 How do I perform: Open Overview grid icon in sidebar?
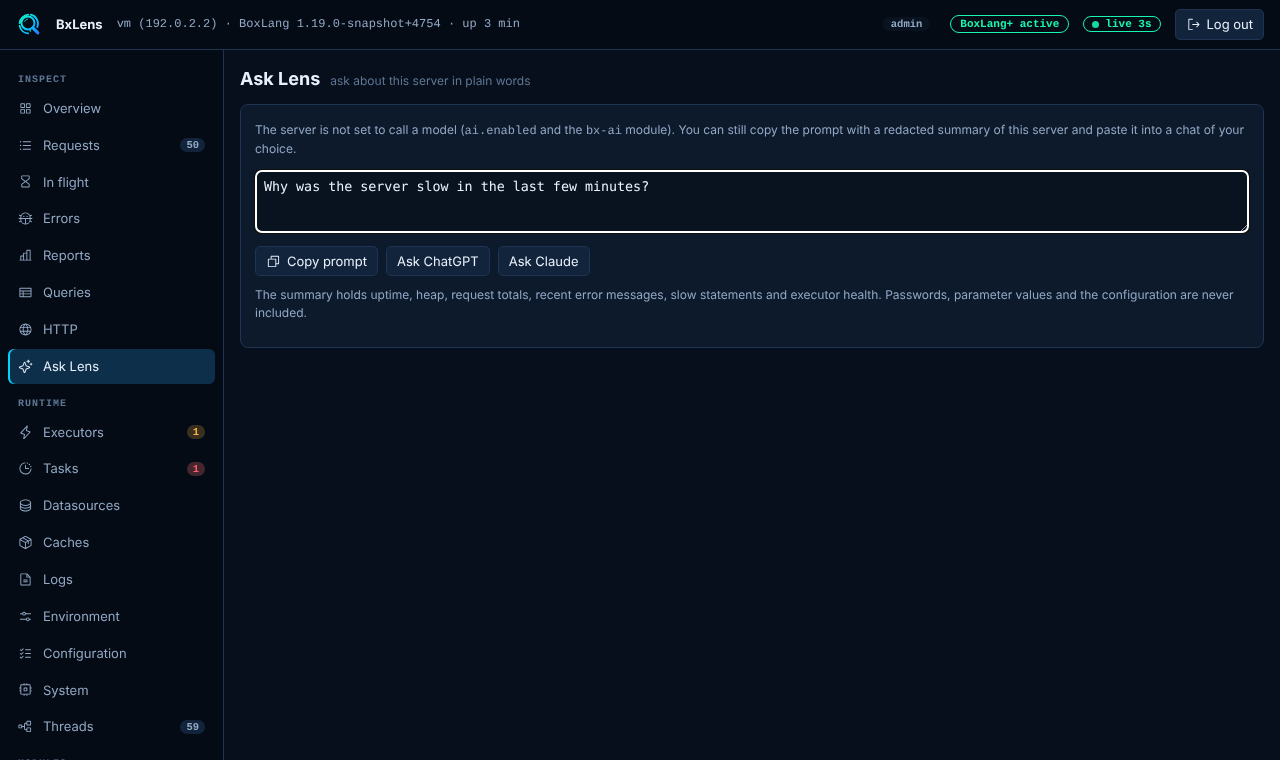pos(25,108)
